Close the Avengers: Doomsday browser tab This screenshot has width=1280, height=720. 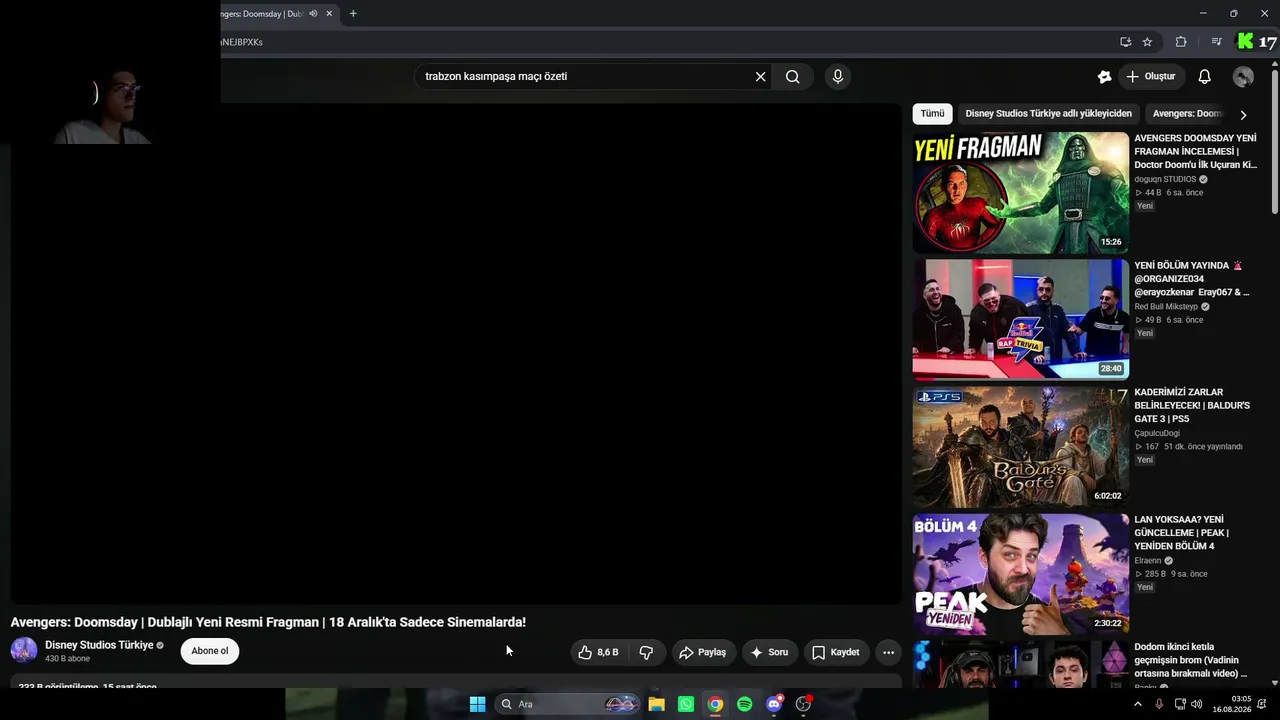click(x=329, y=14)
